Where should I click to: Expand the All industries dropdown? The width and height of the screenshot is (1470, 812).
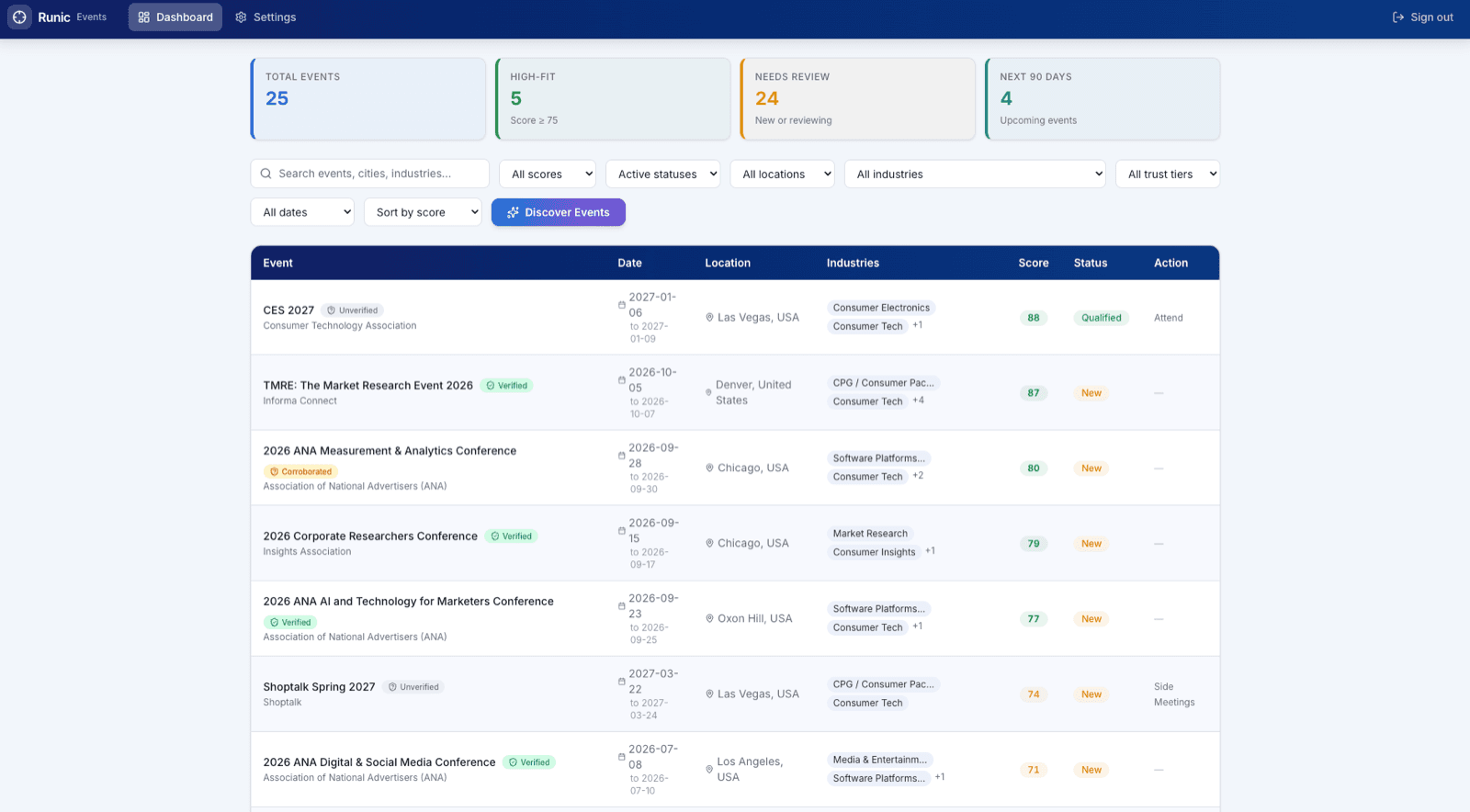click(975, 175)
